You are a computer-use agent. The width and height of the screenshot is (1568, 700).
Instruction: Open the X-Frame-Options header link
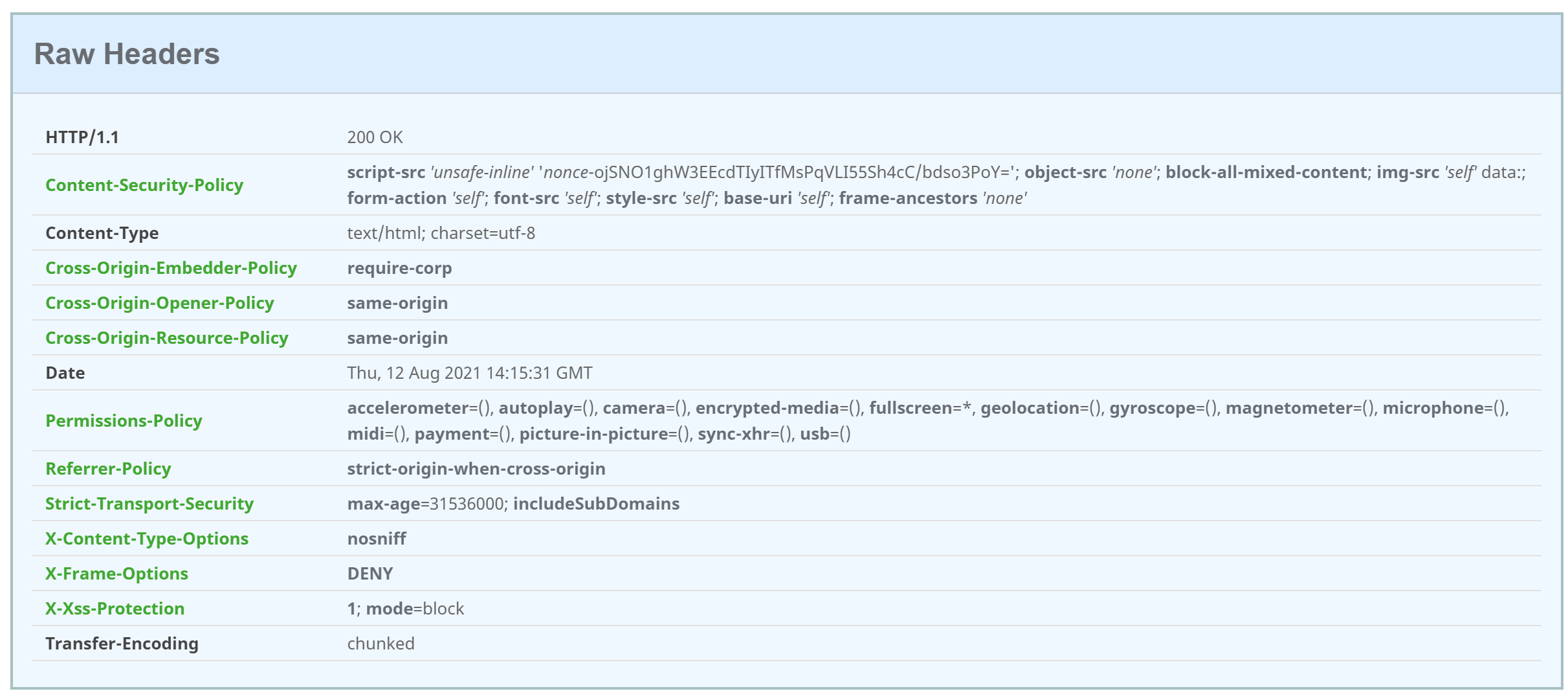(x=116, y=574)
